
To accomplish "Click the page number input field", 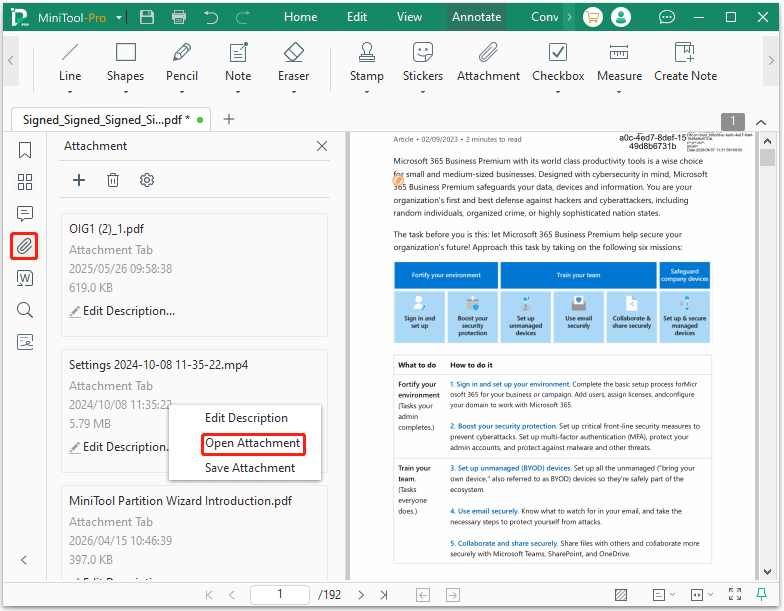I will [280, 594].
